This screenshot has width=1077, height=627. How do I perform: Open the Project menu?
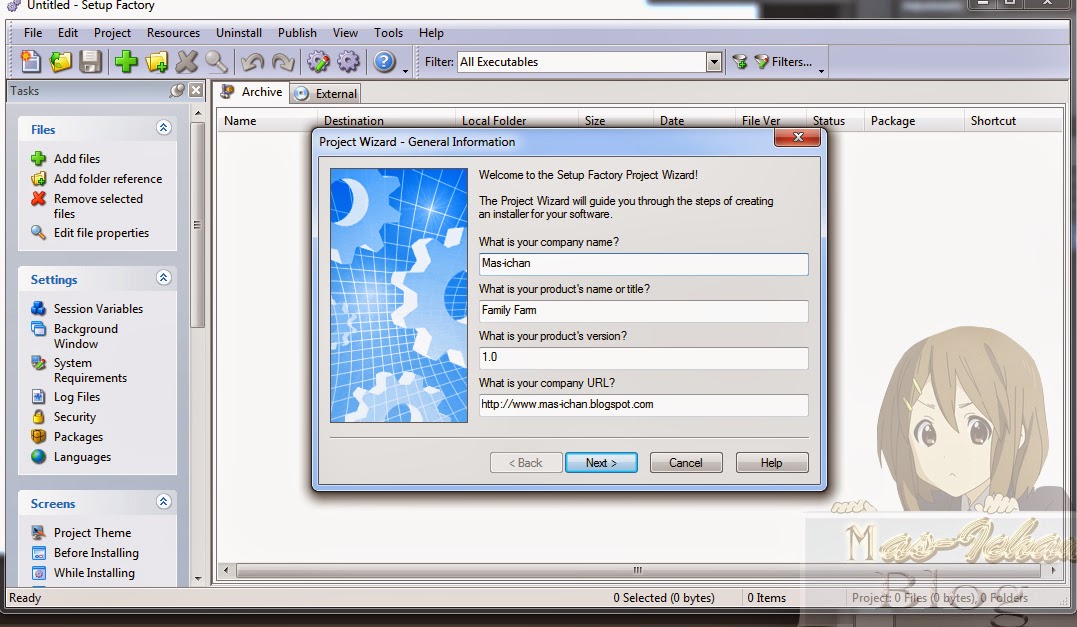[112, 33]
